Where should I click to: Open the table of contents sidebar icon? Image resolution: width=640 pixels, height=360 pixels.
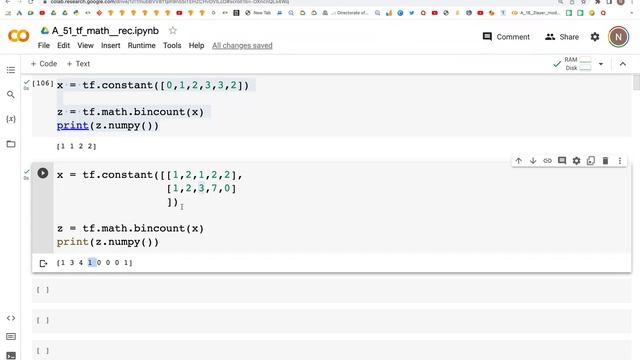coord(11,70)
